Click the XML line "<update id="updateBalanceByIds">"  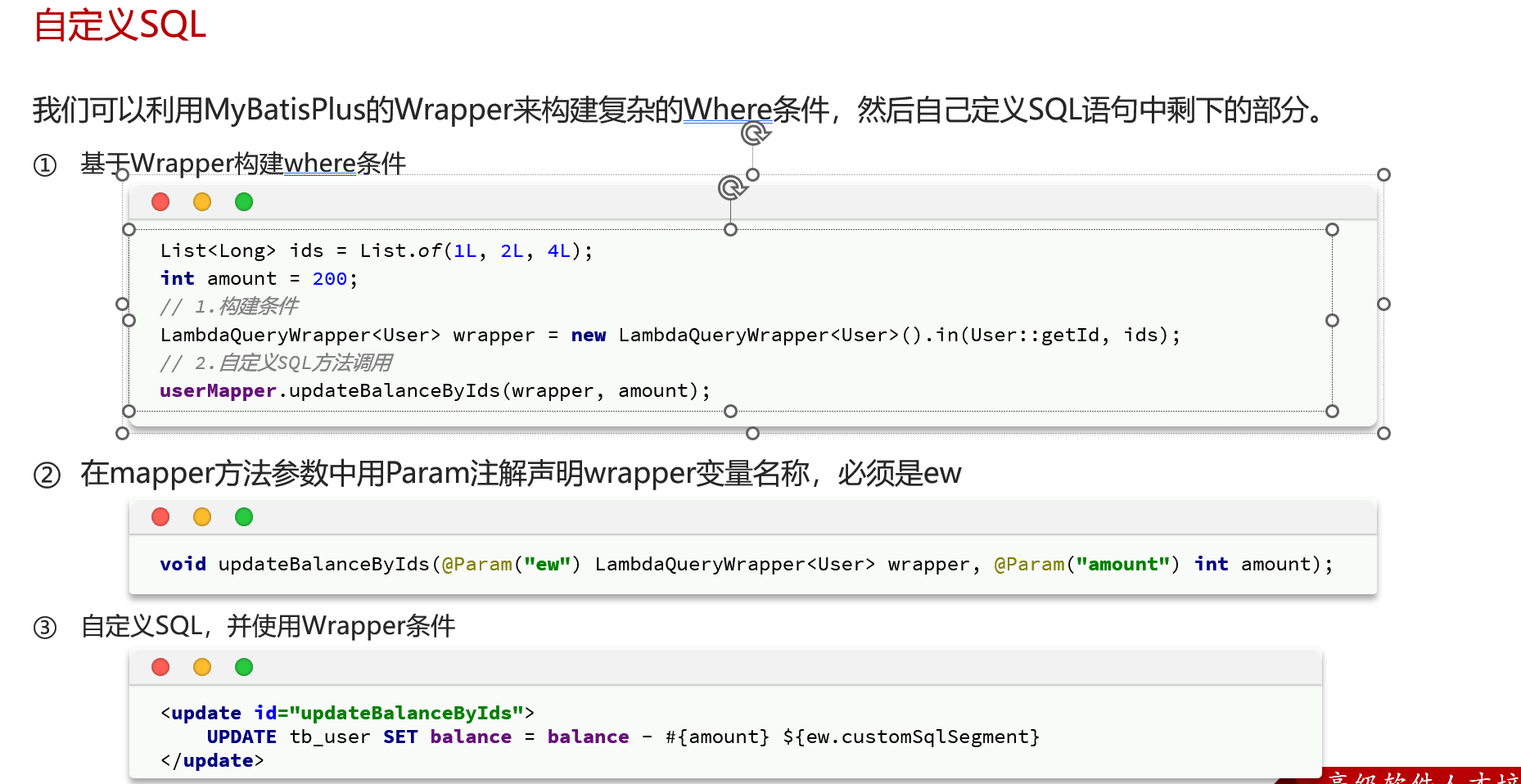347,713
